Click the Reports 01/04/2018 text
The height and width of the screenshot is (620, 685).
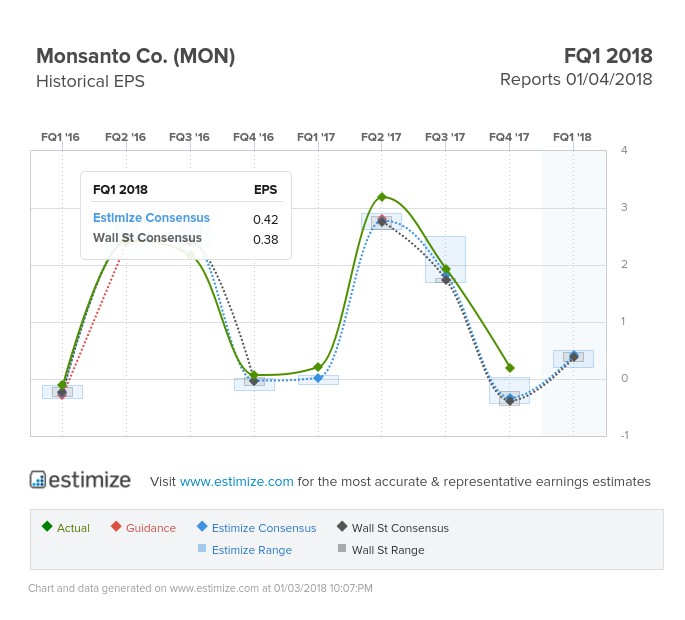pyautogui.click(x=576, y=80)
